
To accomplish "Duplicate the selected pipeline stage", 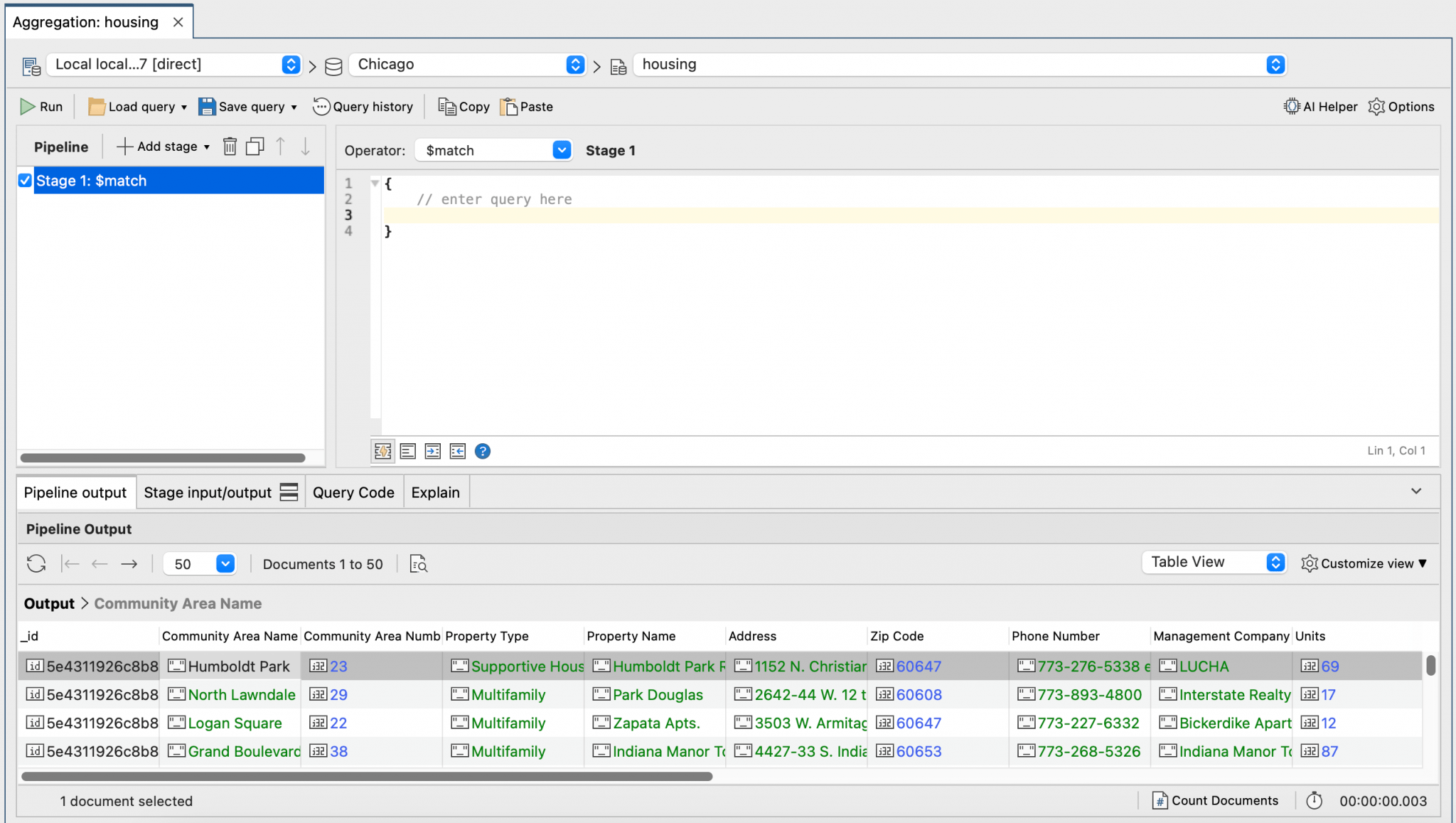I will (x=255, y=146).
